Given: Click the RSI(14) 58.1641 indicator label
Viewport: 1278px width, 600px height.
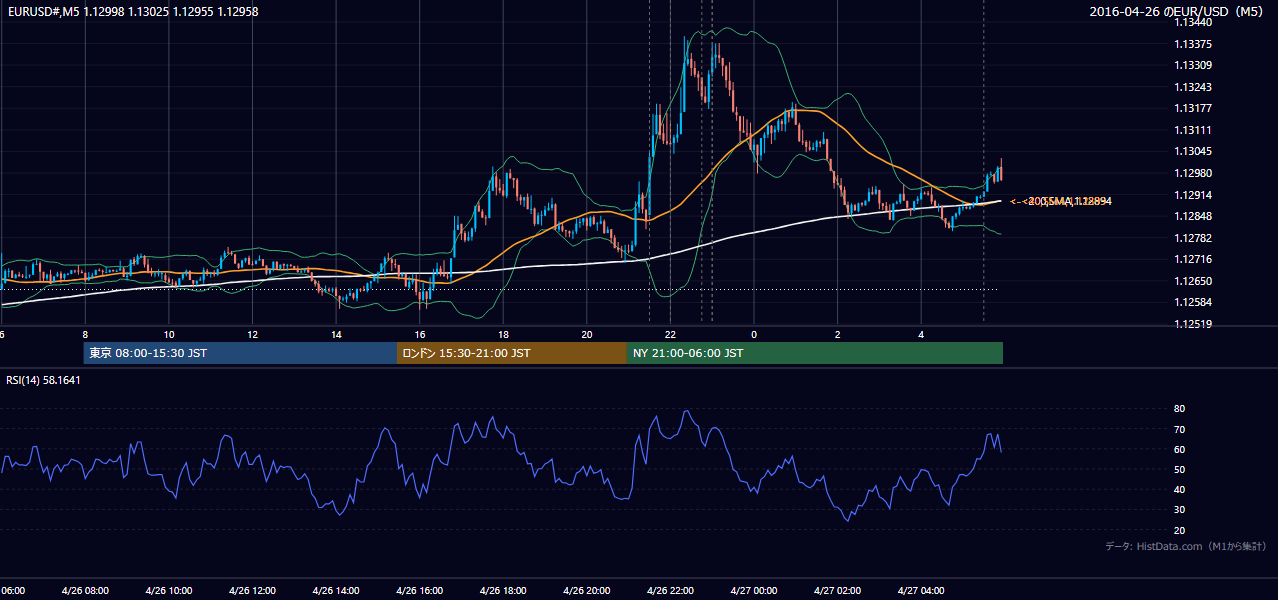Looking at the screenshot, I should [44, 380].
